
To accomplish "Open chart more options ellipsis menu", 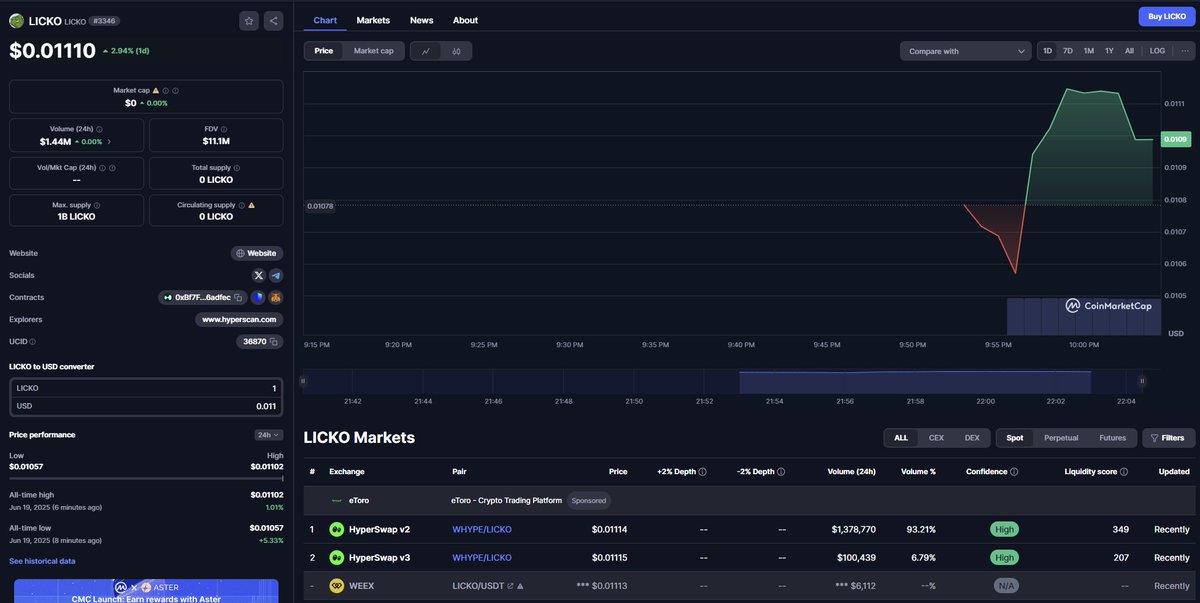I will point(1185,51).
